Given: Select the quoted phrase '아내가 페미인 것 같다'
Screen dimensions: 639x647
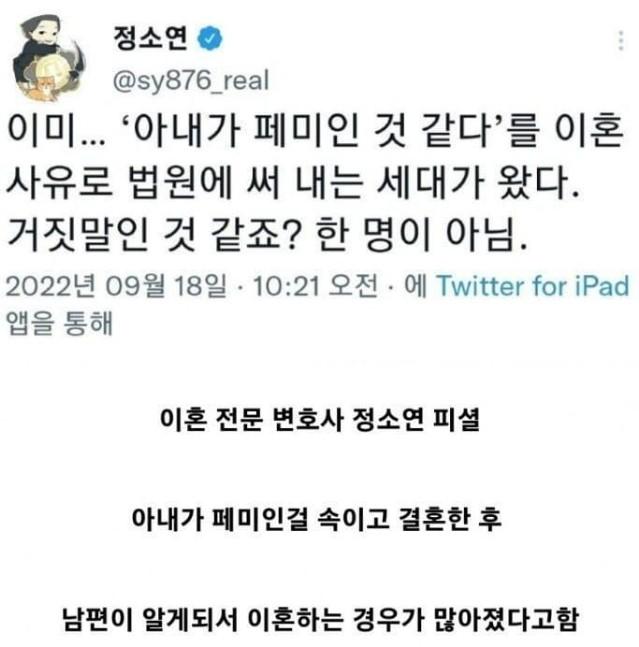Looking at the screenshot, I should pos(316,131).
